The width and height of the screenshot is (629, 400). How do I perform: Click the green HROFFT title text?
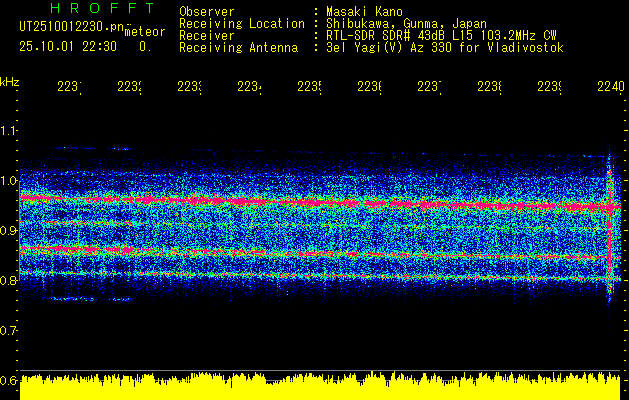tap(103, 8)
